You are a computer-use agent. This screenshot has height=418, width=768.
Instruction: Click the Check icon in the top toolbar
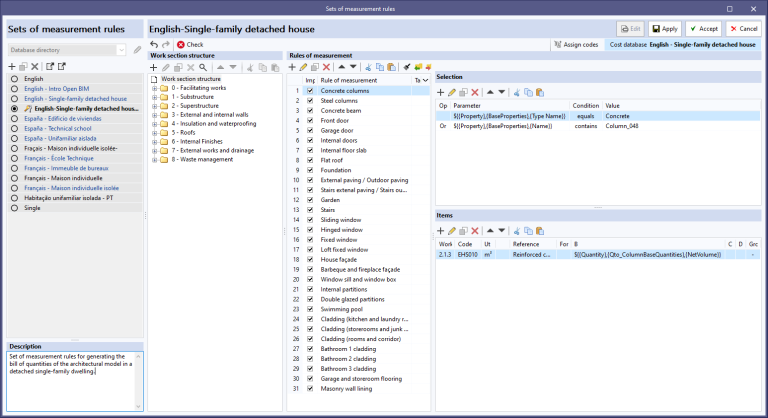pyautogui.click(x=181, y=45)
